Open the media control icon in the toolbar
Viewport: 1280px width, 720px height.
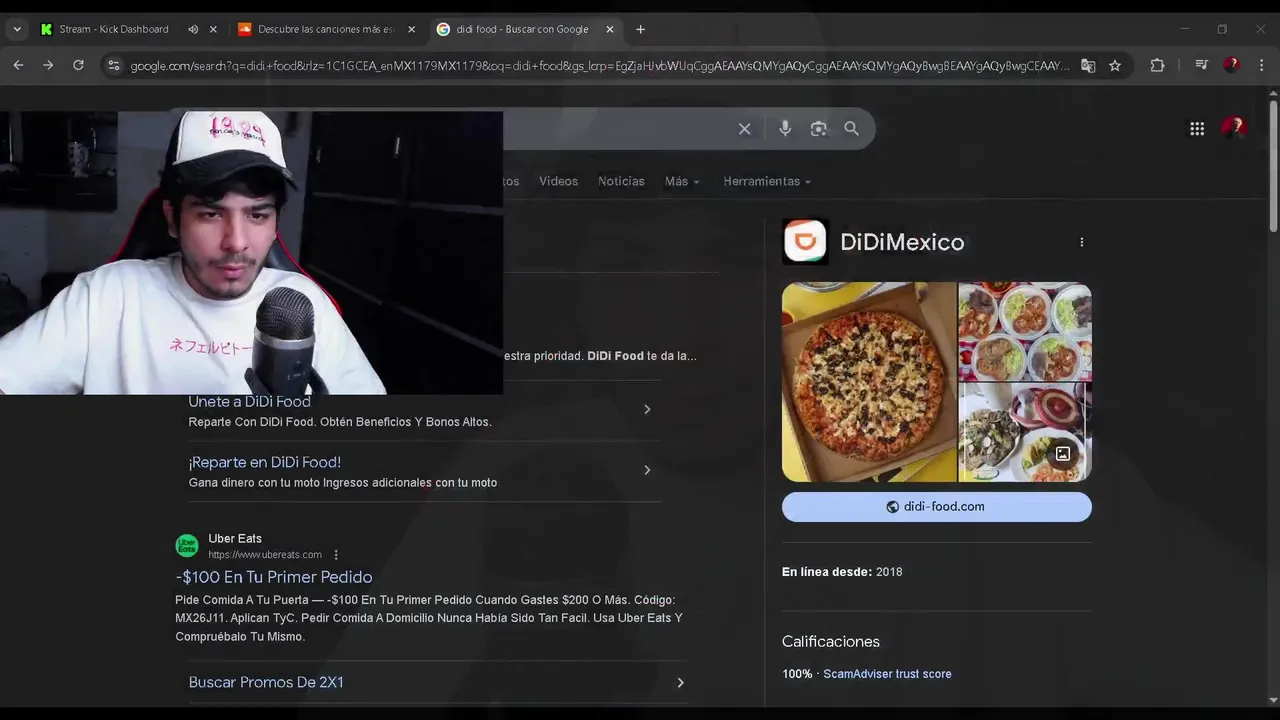1202,65
